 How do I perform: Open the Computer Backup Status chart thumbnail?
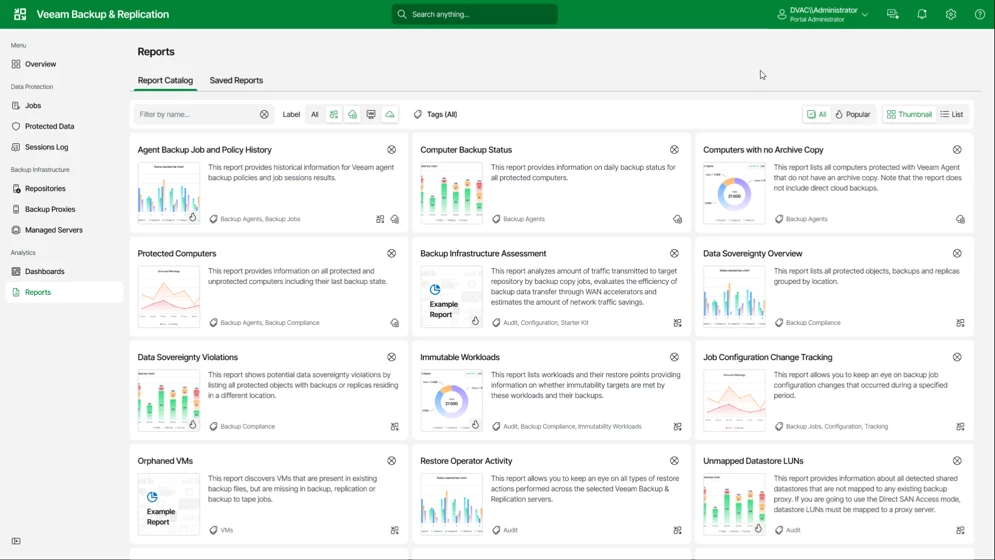[x=451, y=193]
